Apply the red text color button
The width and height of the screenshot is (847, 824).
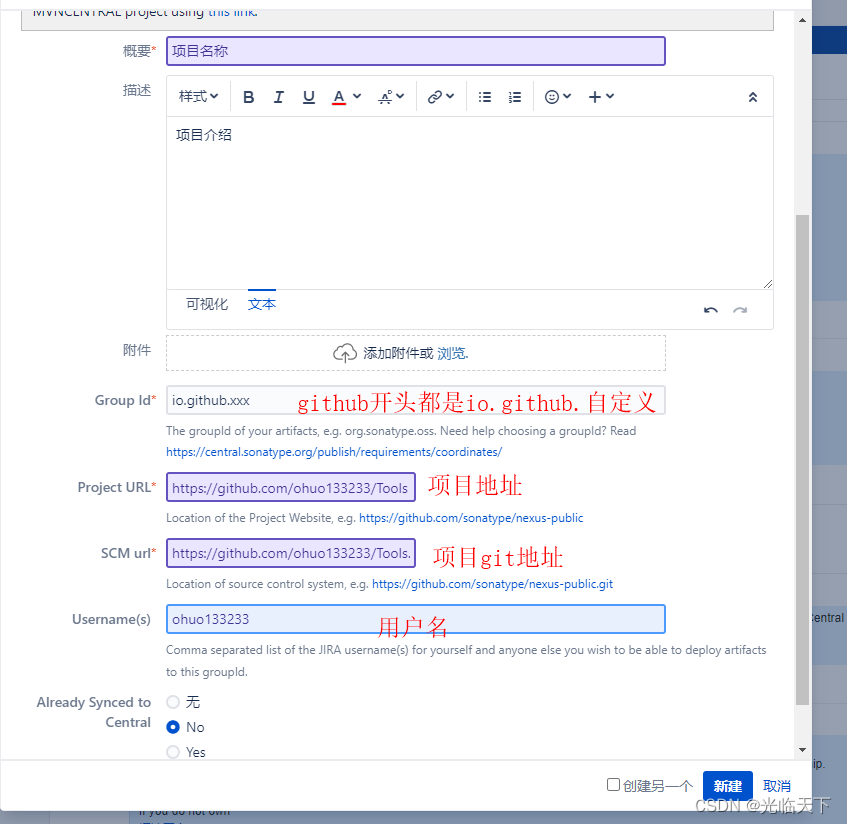(339, 97)
